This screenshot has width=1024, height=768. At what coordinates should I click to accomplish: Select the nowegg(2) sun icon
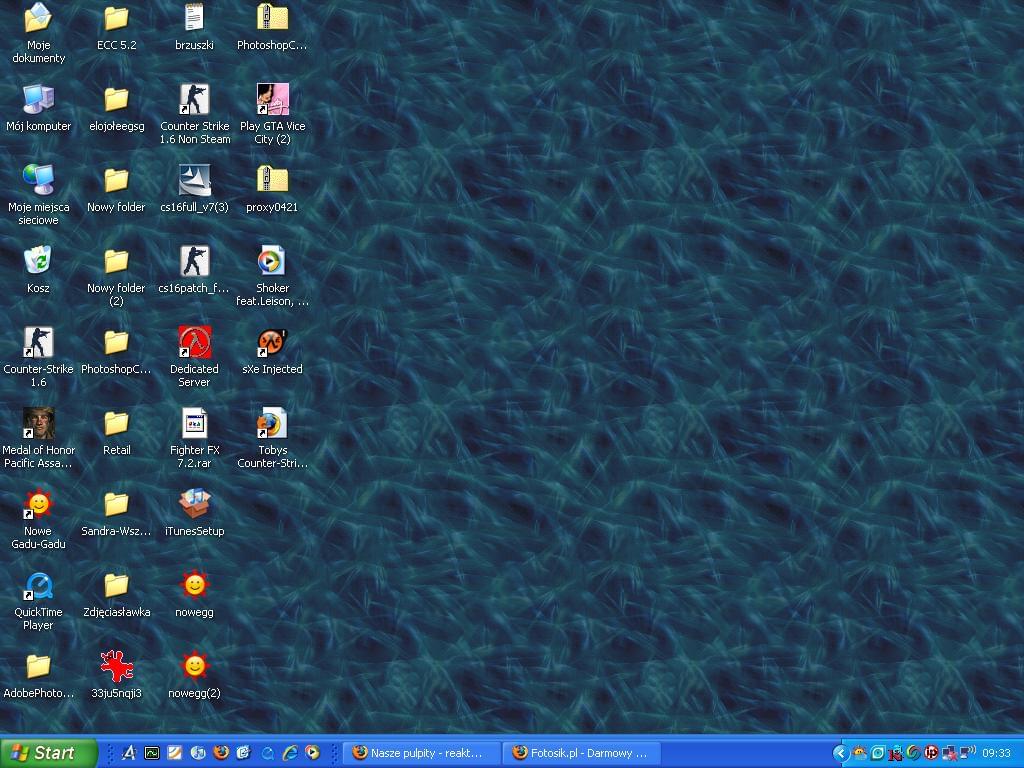[x=194, y=675]
